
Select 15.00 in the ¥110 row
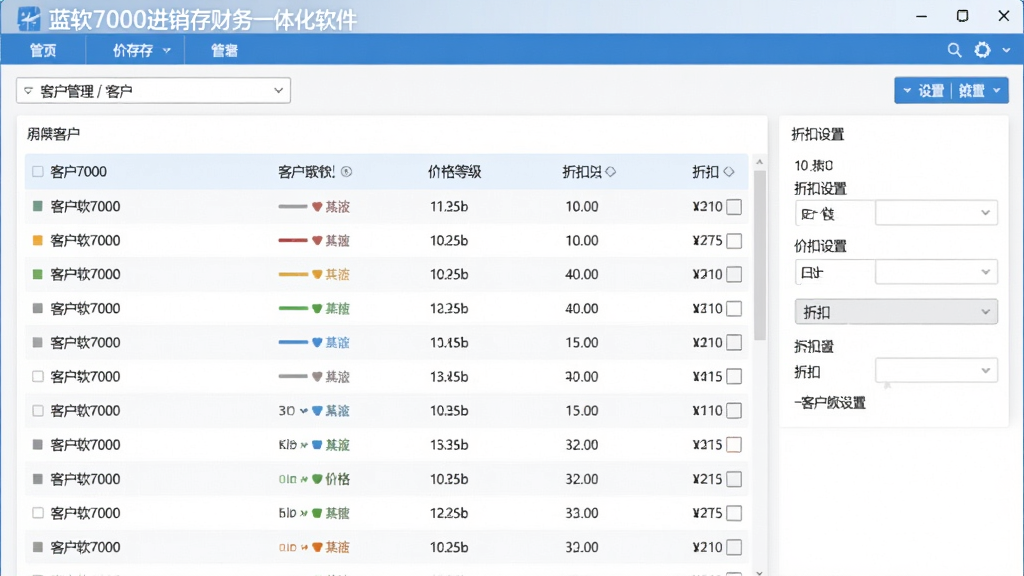pyautogui.click(x=582, y=411)
